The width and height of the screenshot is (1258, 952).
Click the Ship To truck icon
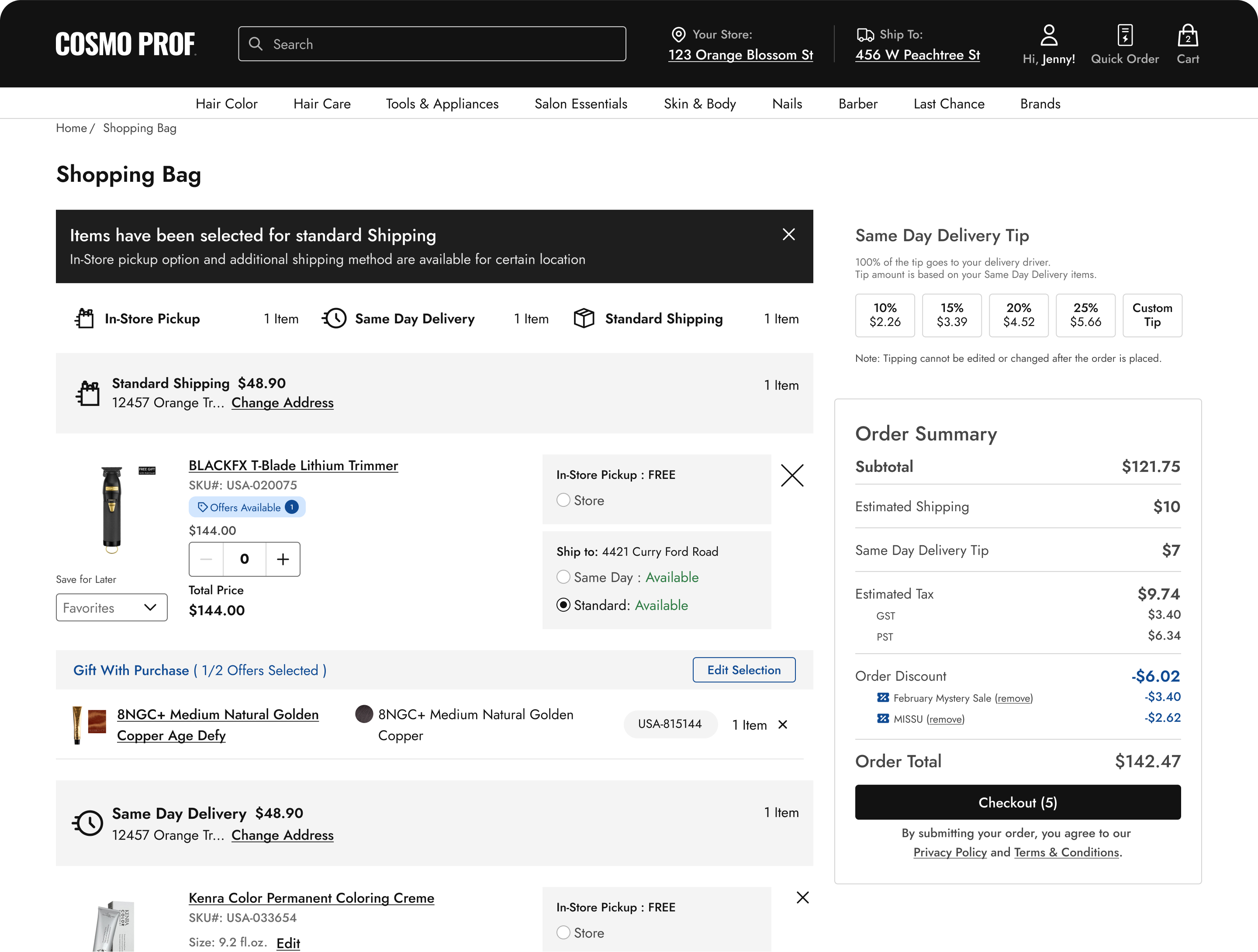point(865,35)
